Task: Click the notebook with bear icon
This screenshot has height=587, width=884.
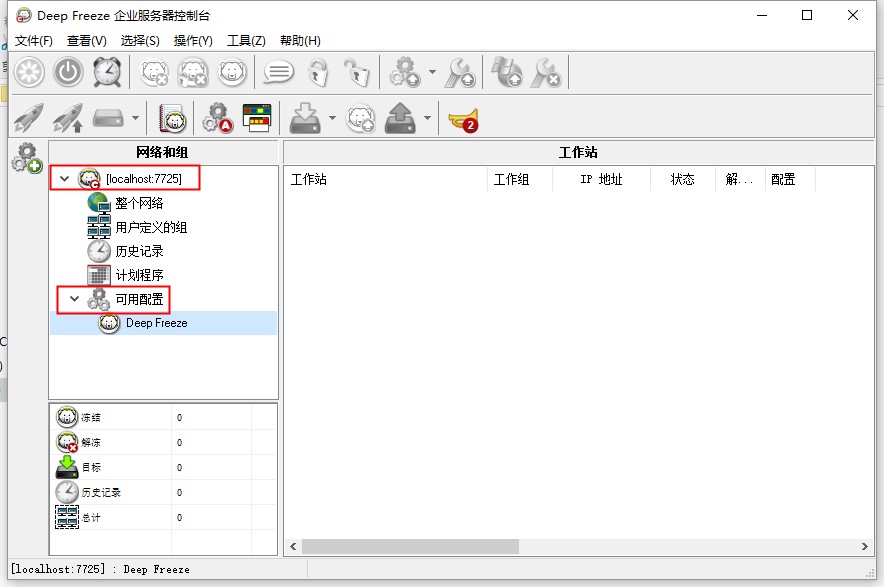Action: [x=174, y=119]
